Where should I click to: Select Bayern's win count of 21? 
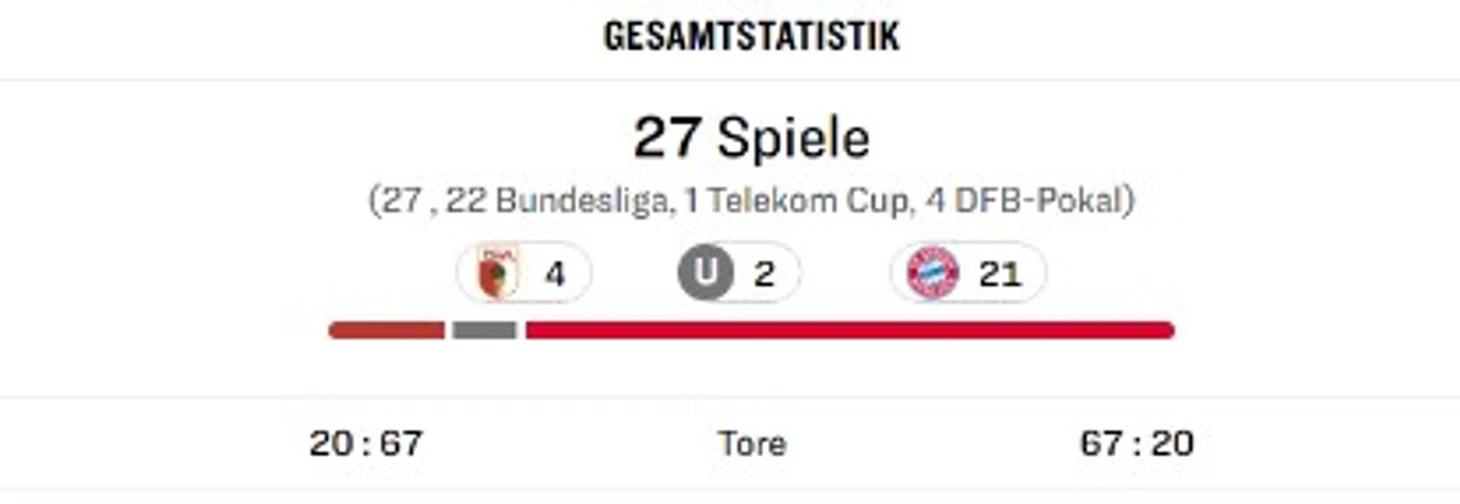pos(1000,274)
